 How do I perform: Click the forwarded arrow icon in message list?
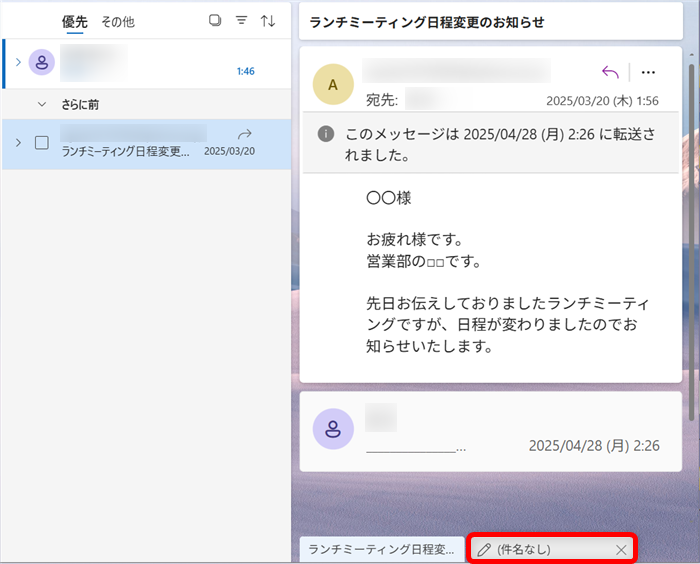click(x=244, y=134)
